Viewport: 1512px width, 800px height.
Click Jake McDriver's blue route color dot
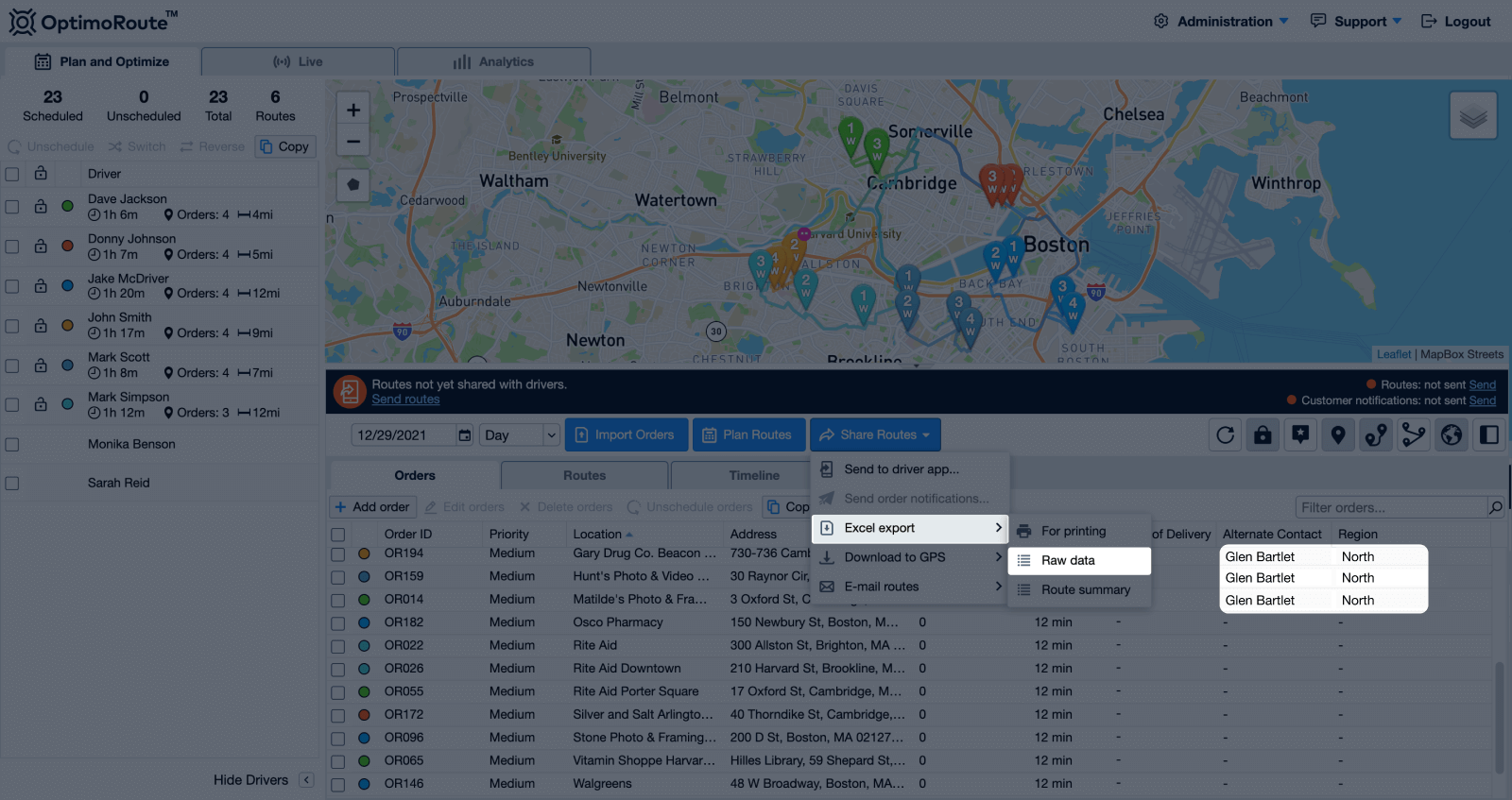67,285
